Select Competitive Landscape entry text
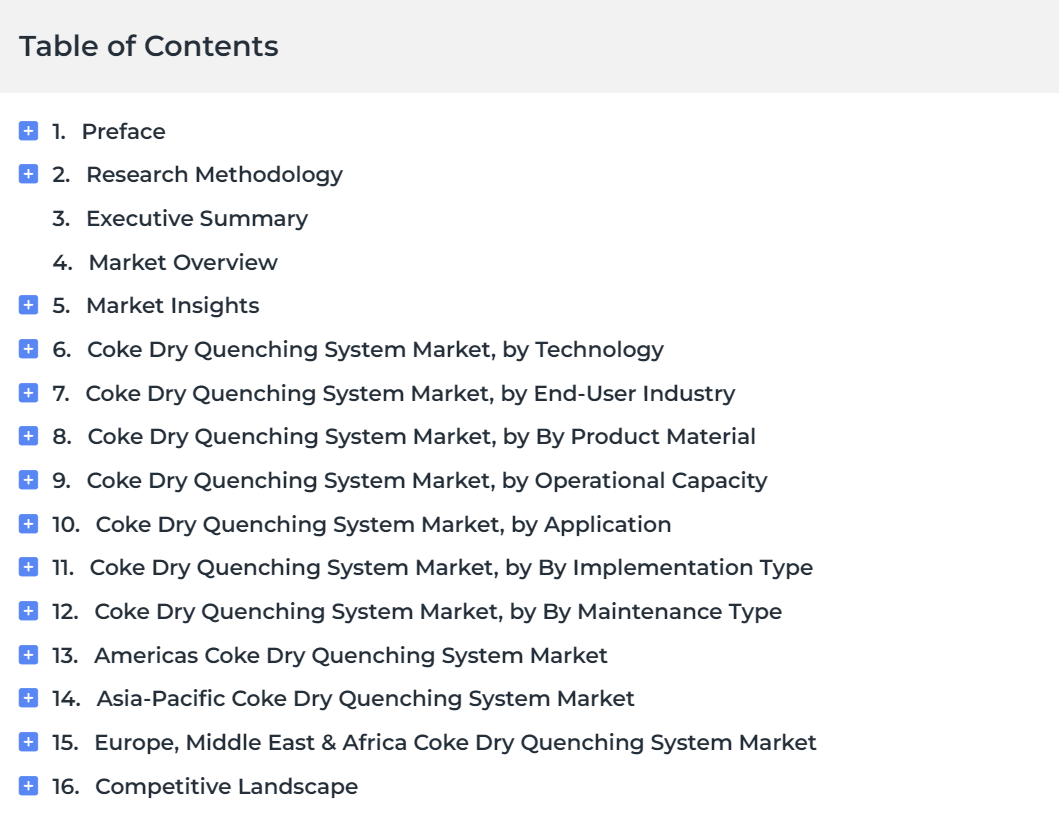1059x813 pixels. pos(226,787)
